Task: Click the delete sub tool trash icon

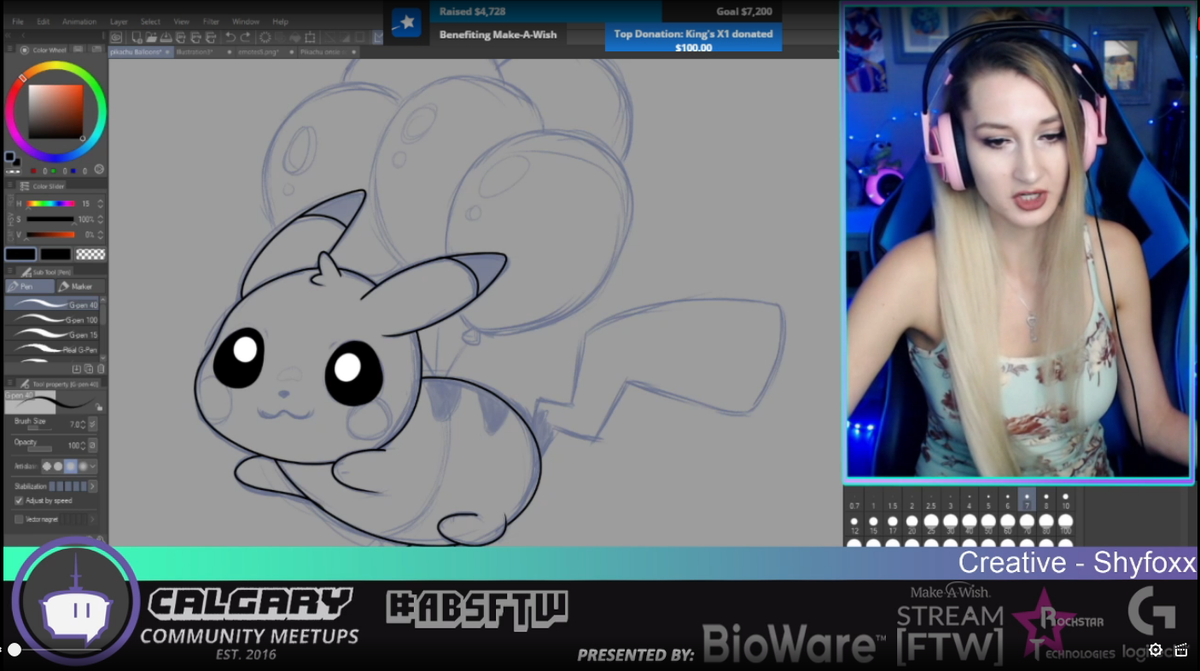Action: (x=100, y=369)
